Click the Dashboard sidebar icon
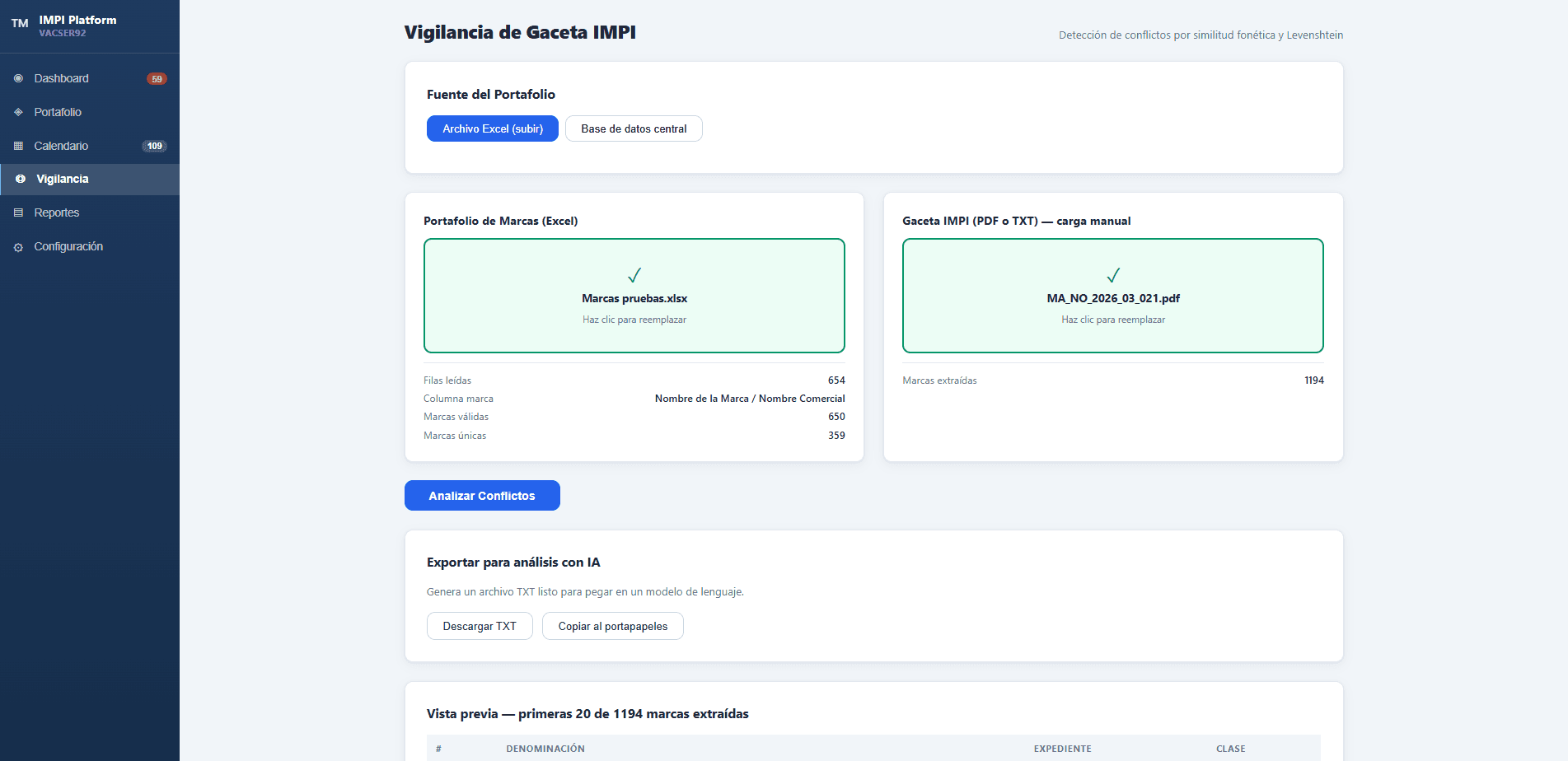The width and height of the screenshot is (1568, 761). 18,78
